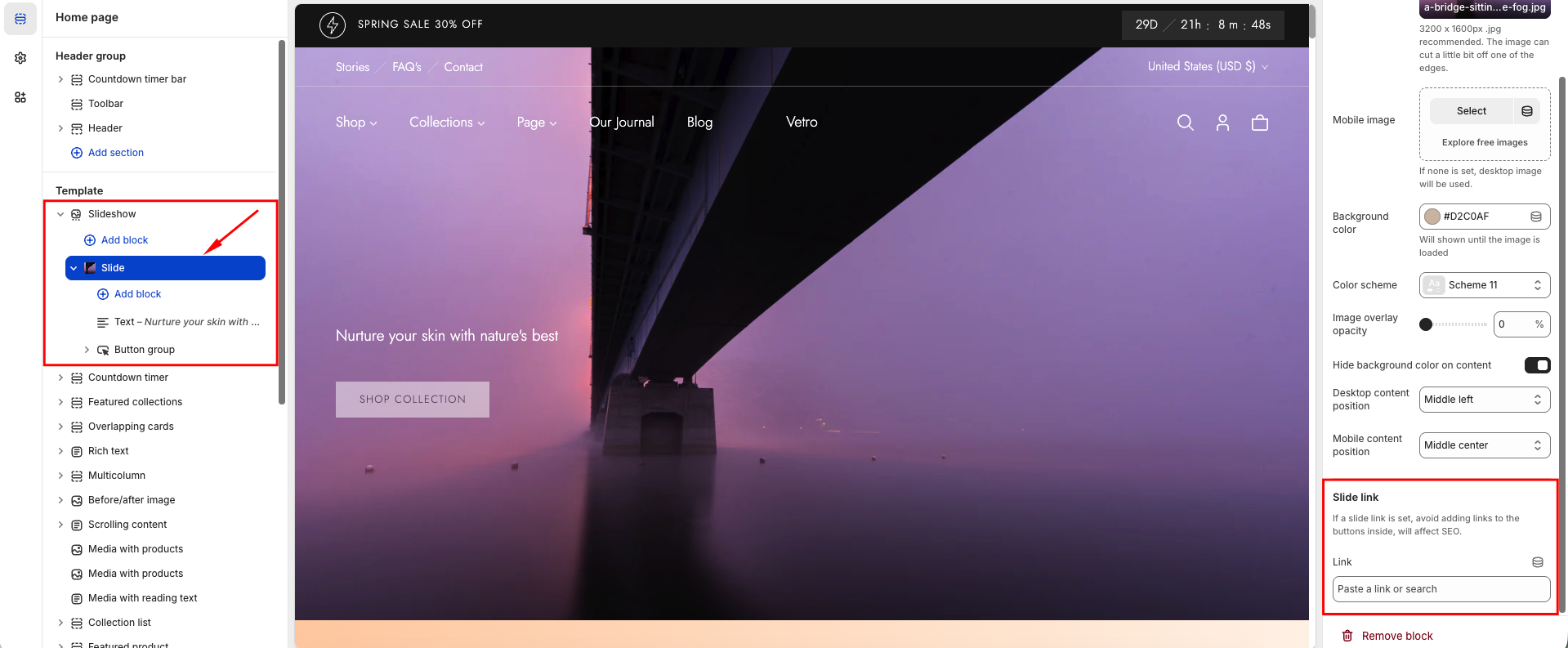Click Add section link under Header group
1568x648 pixels.
(x=115, y=153)
